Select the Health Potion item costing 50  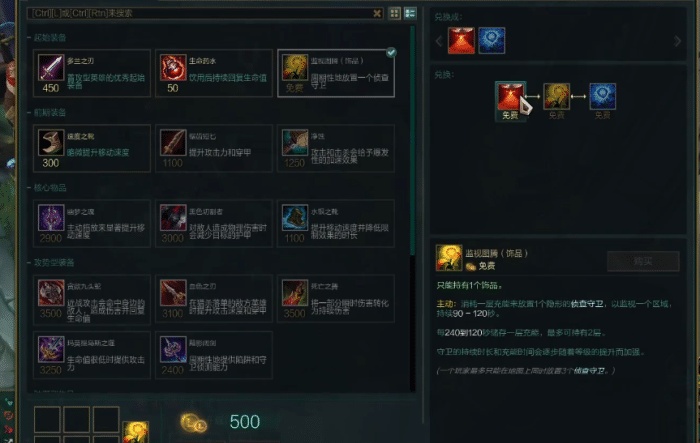coord(214,74)
